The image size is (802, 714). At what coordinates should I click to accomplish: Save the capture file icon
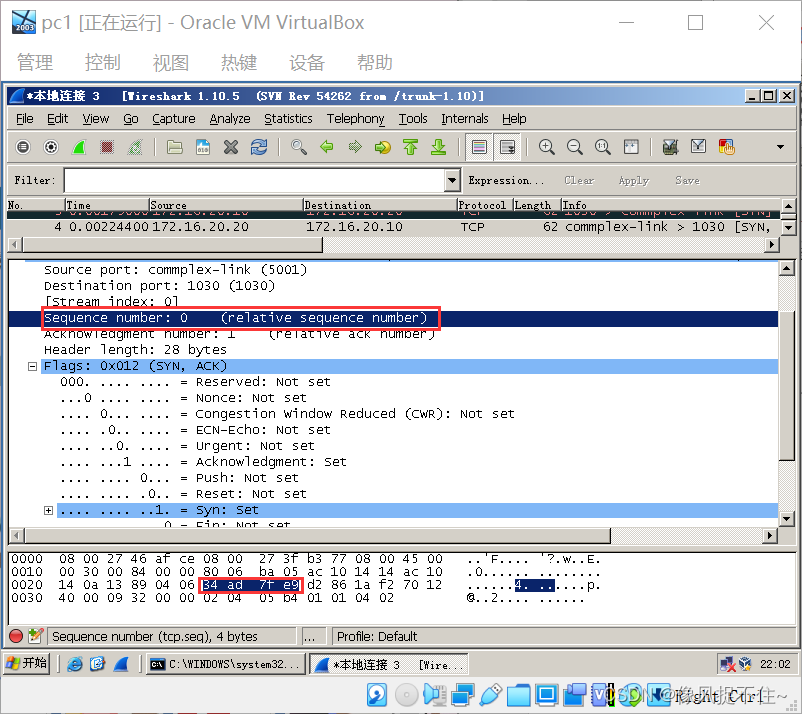pyautogui.click(x=203, y=147)
